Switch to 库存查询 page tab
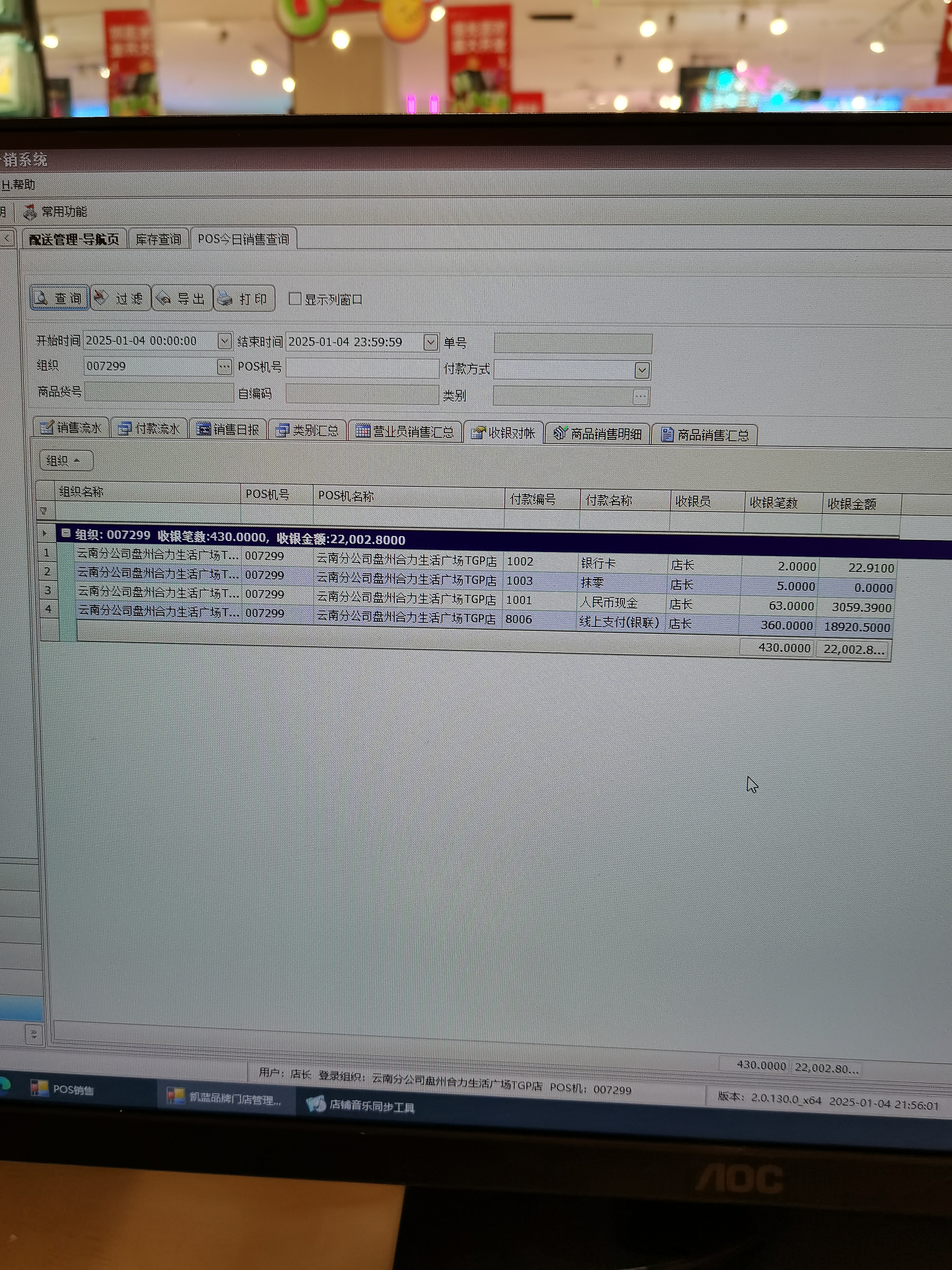 pyautogui.click(x=158, y=239)
